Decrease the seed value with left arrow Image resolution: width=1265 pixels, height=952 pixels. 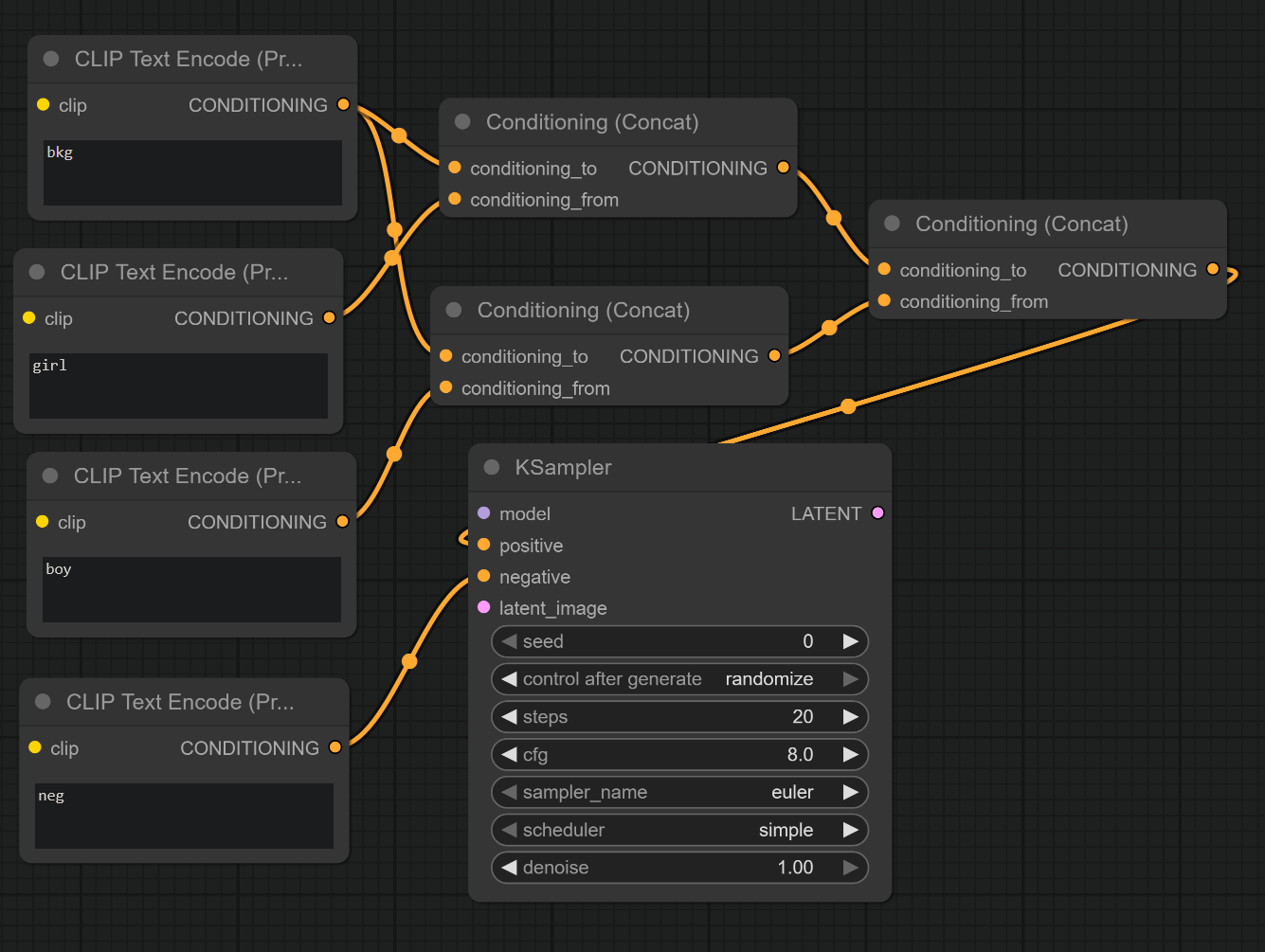510,641
